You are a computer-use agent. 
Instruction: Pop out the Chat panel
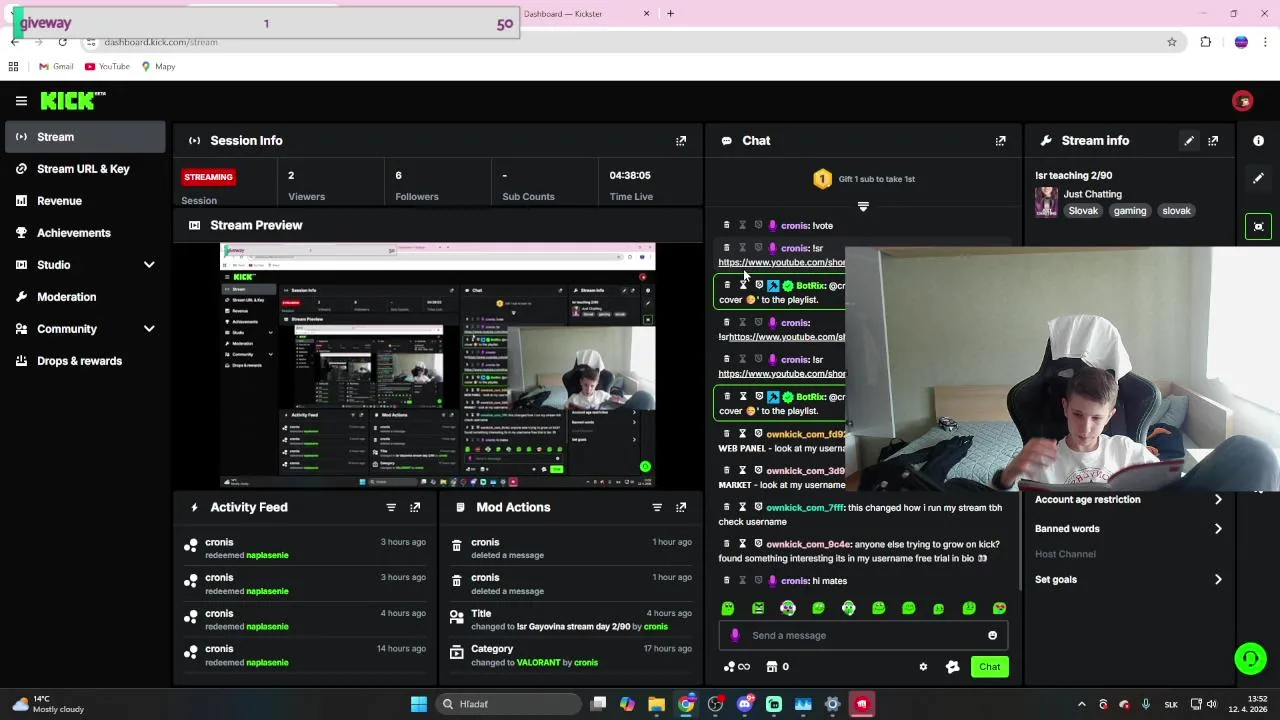pyautogui.click(x=1000, y=141)
